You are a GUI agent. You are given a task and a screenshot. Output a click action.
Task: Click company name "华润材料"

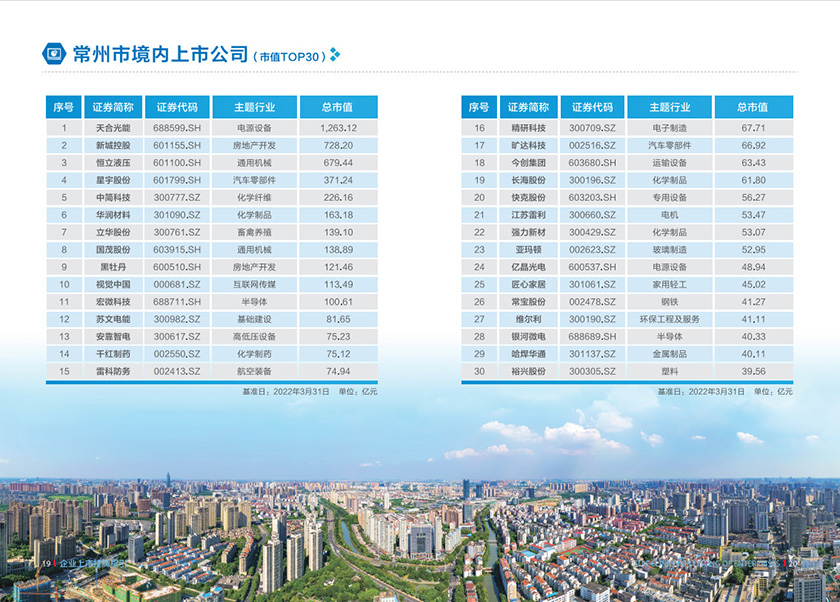(113, 215)
